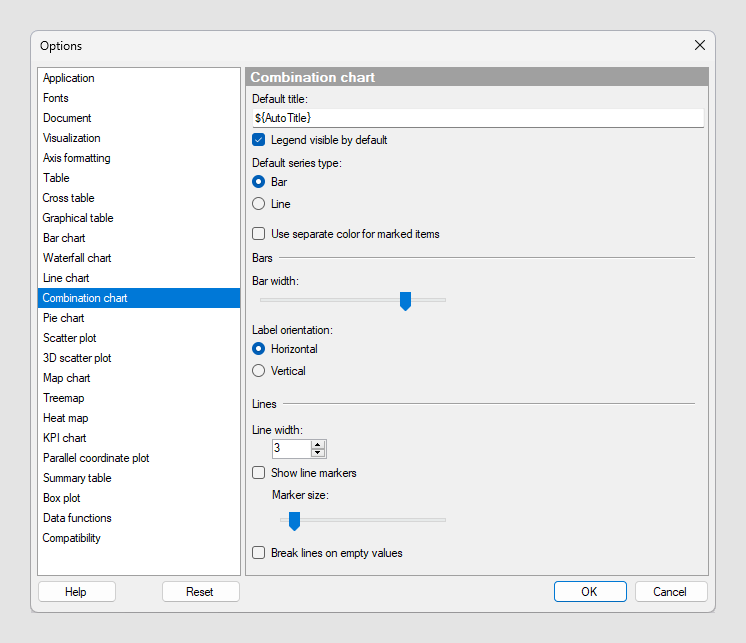Screen dimensions: 746x643
Task: Click the Marker size slider handle
Action: click(294, 521)
